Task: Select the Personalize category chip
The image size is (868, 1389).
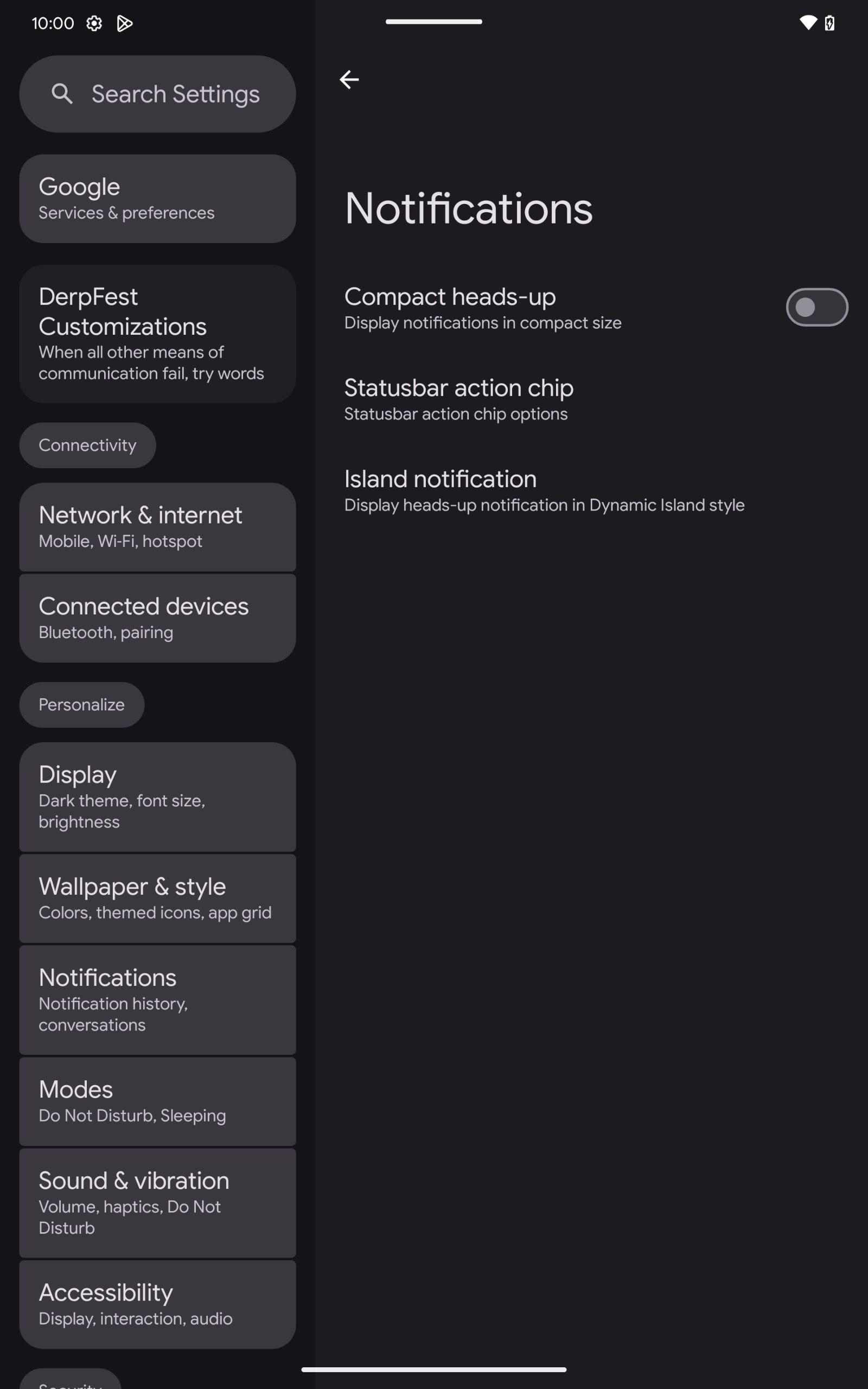Action: click(81, 705)
